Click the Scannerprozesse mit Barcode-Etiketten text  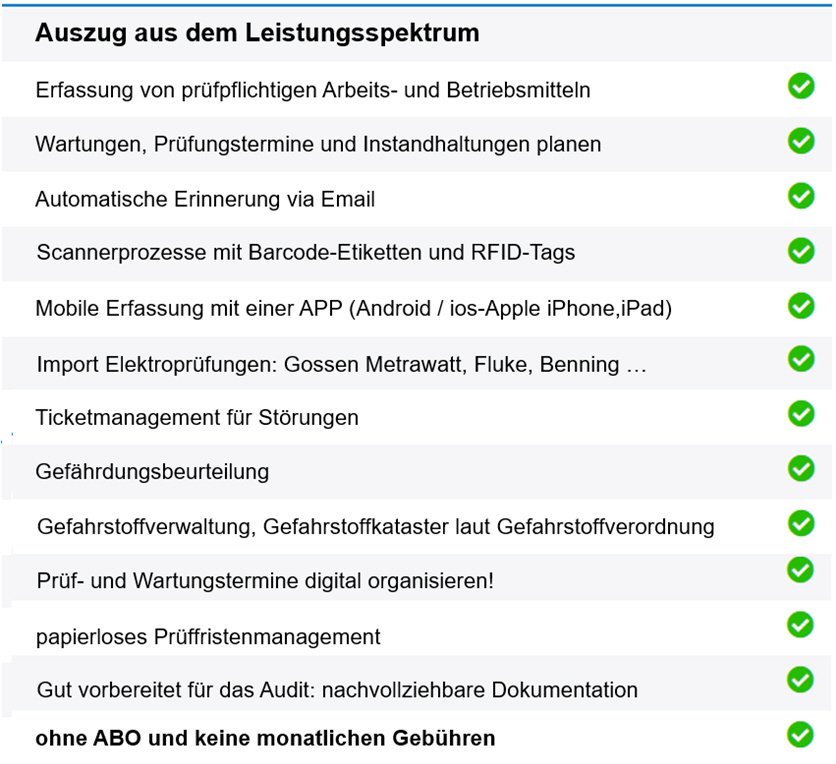[x=305, y=253]
